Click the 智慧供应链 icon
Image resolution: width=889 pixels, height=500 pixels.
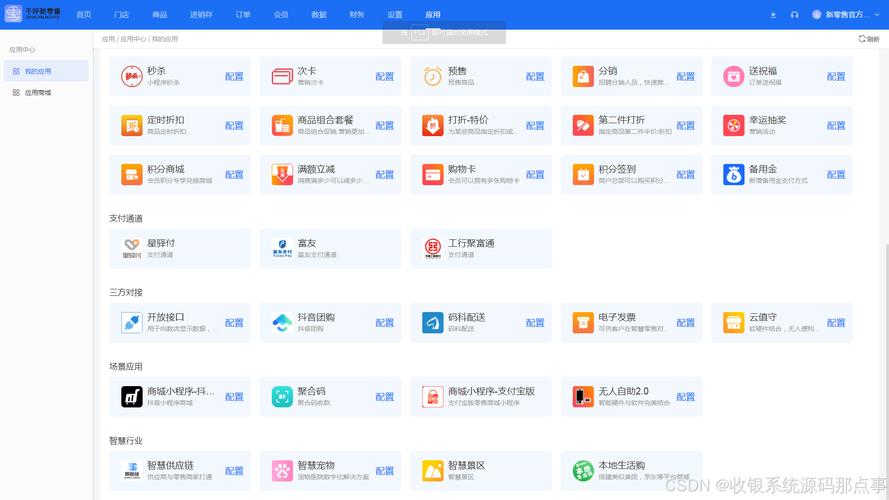(x=132, y=471)
